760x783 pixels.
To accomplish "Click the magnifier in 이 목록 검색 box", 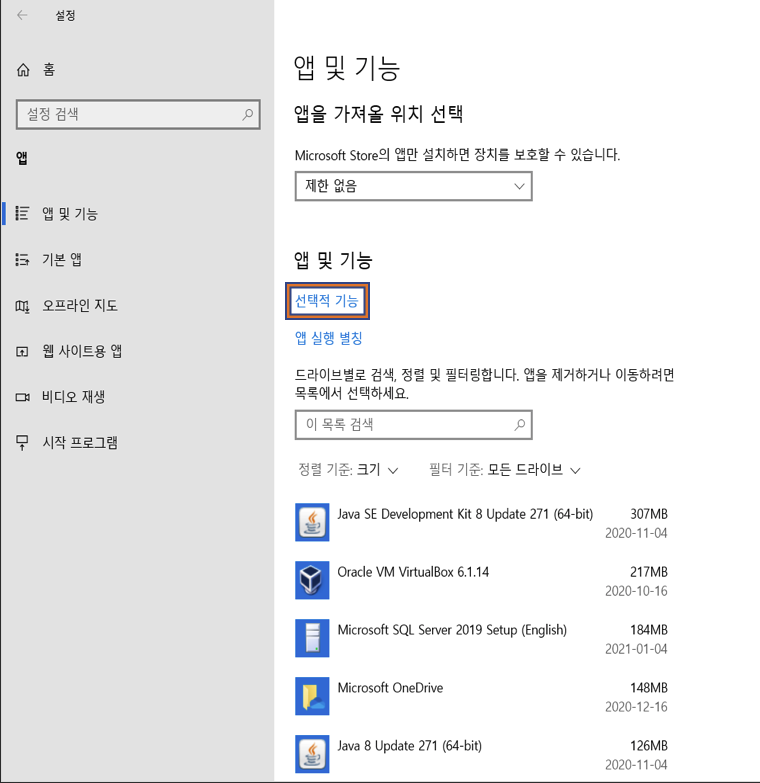I will pos(520,424).
